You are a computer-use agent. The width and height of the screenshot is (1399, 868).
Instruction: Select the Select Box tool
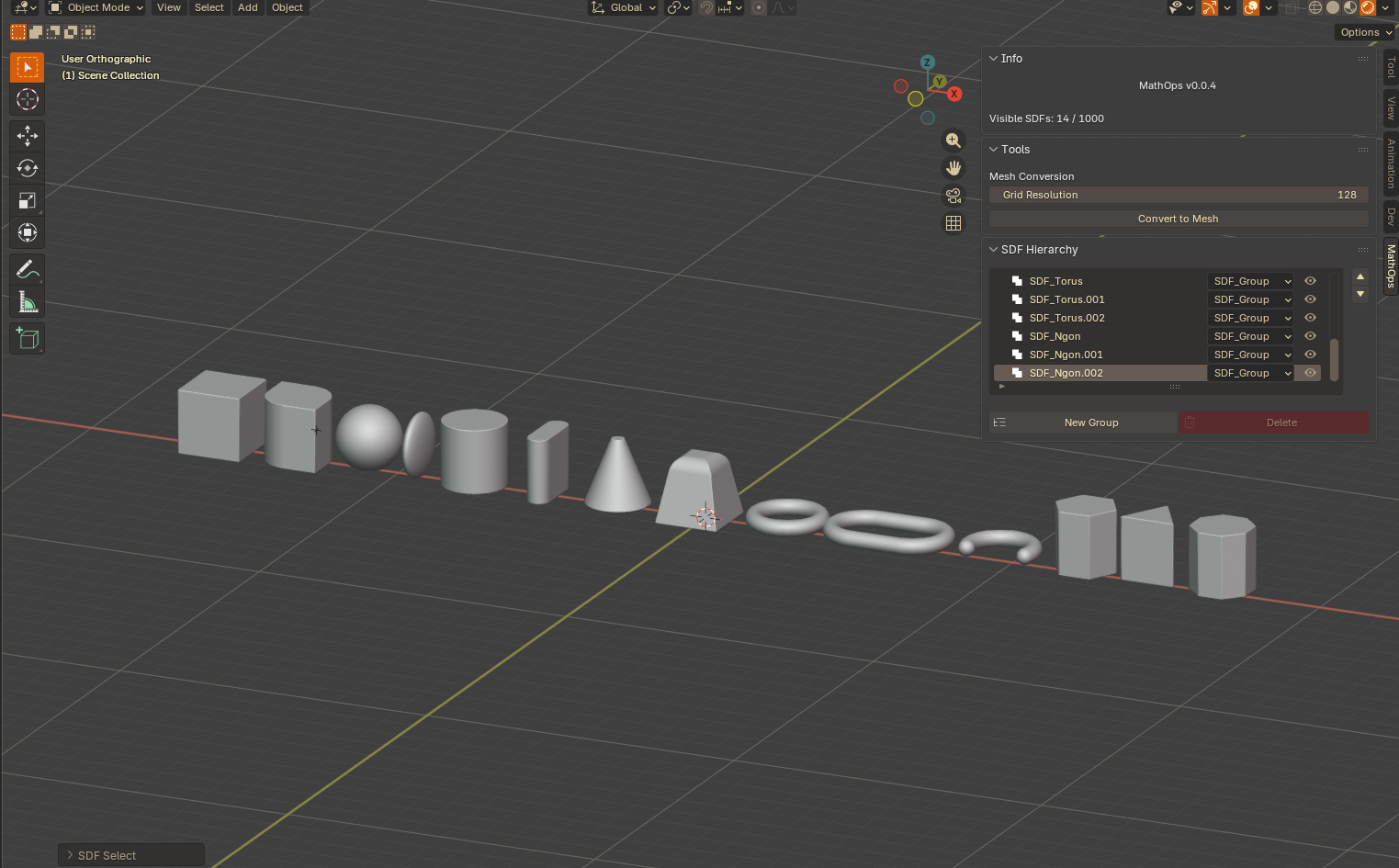pos(28,67)
